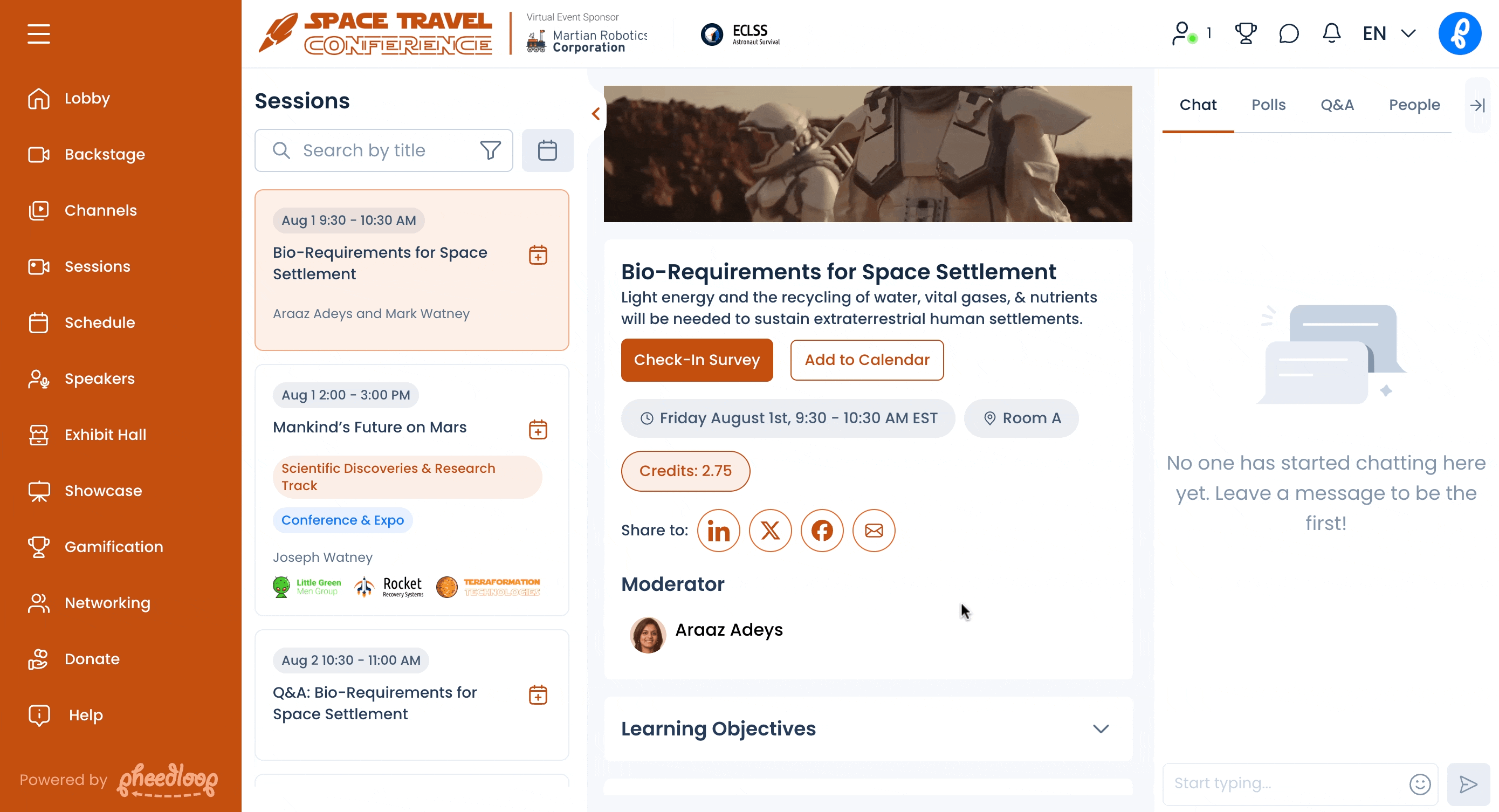Screen dimensions: 1499x812
Task: Add Mankind's Future on Mars to schedule
Action: click(538, 430)
